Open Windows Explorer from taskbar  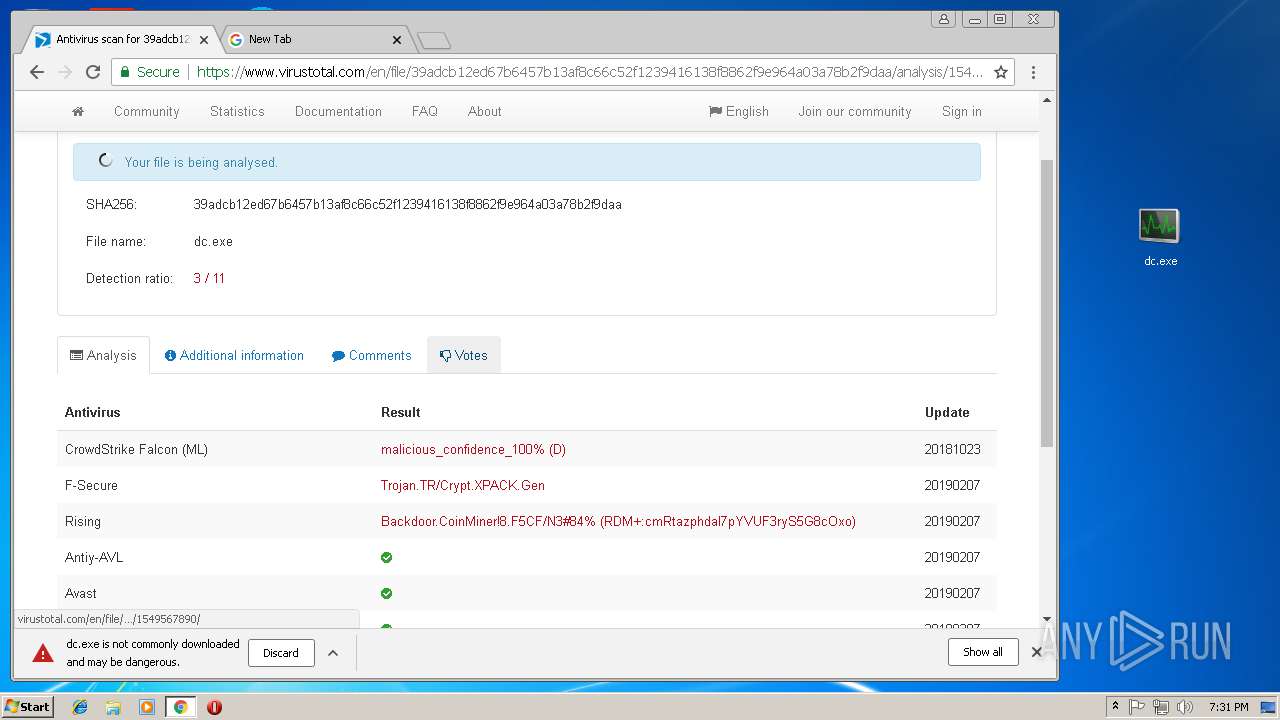tap(113, 707)
